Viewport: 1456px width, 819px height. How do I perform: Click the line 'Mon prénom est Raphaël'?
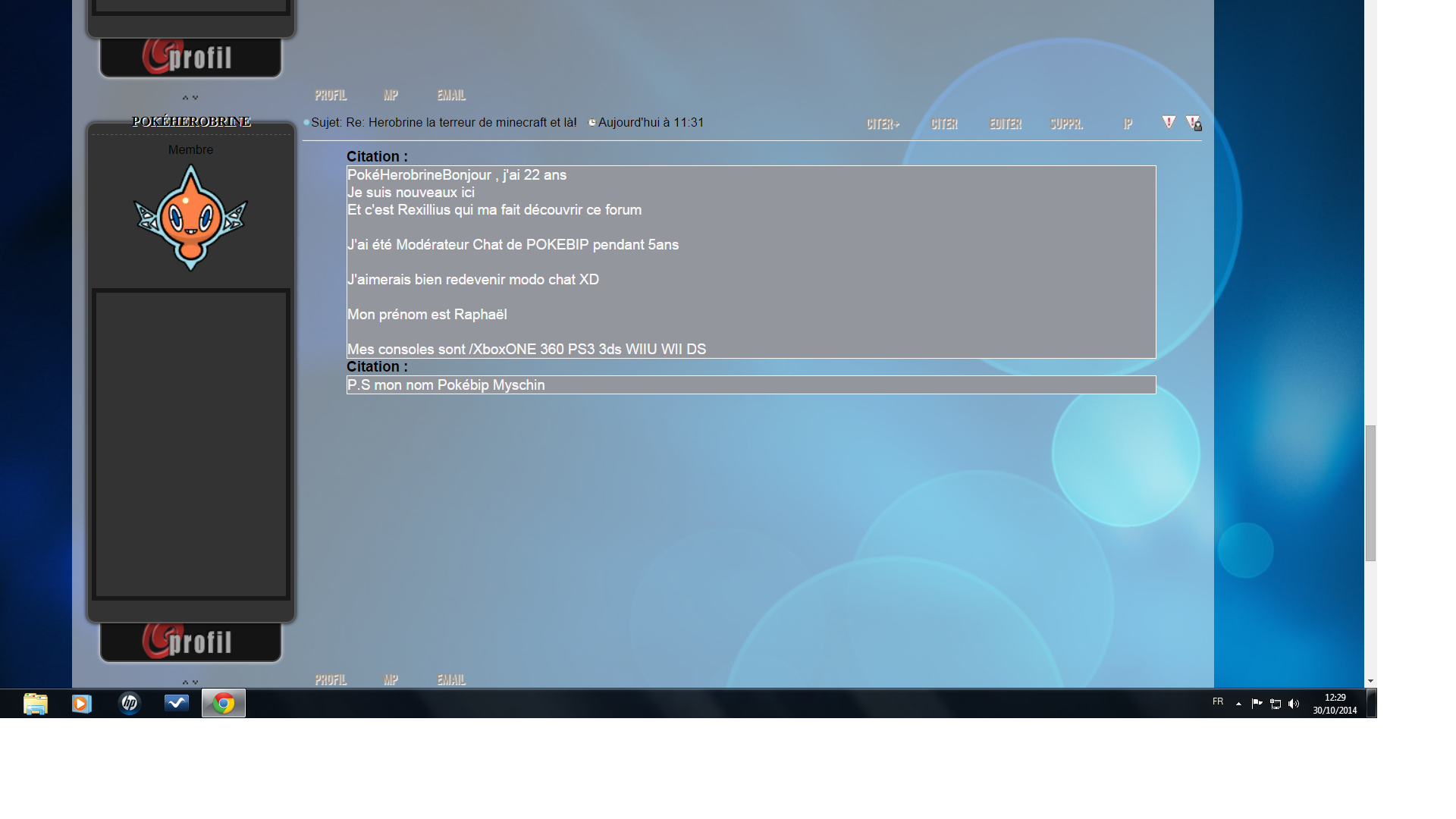tap(427, 315)
